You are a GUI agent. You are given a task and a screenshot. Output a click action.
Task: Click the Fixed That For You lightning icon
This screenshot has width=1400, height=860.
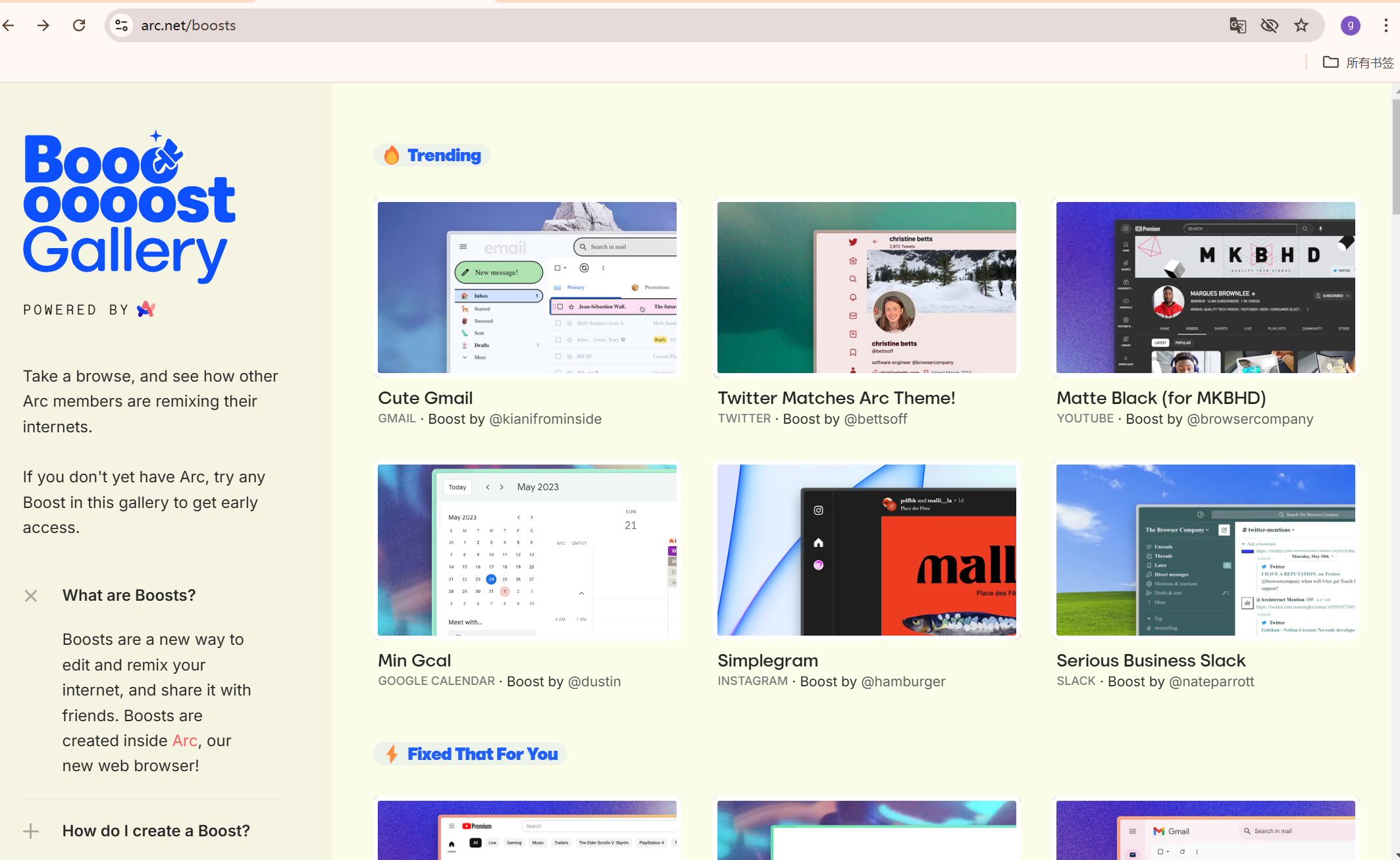coord(392,754)
